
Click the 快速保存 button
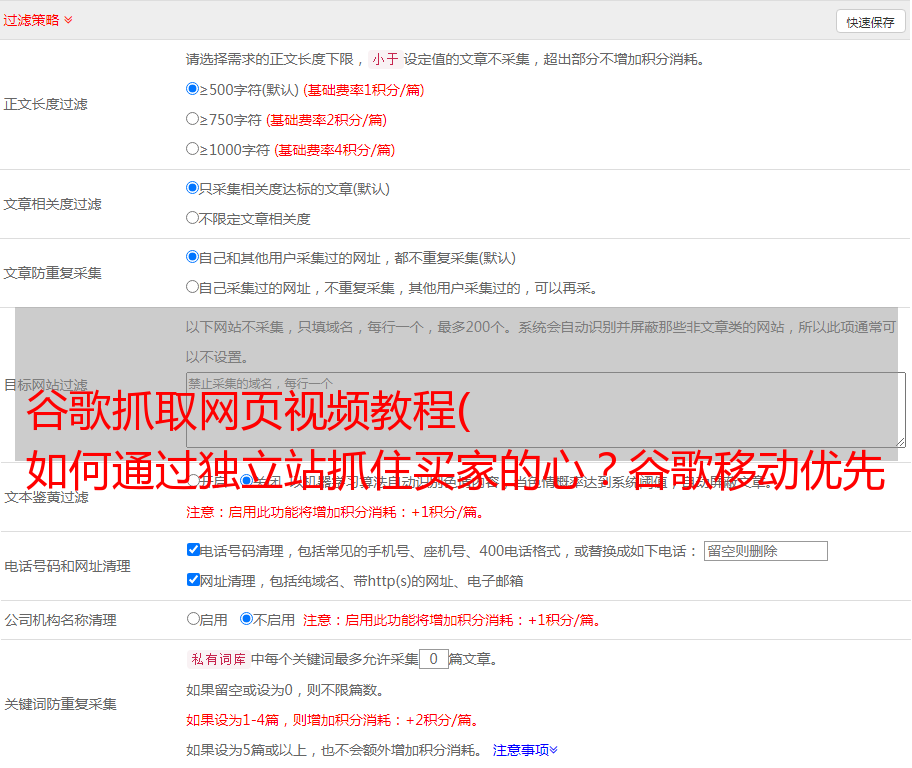[869, 22]
